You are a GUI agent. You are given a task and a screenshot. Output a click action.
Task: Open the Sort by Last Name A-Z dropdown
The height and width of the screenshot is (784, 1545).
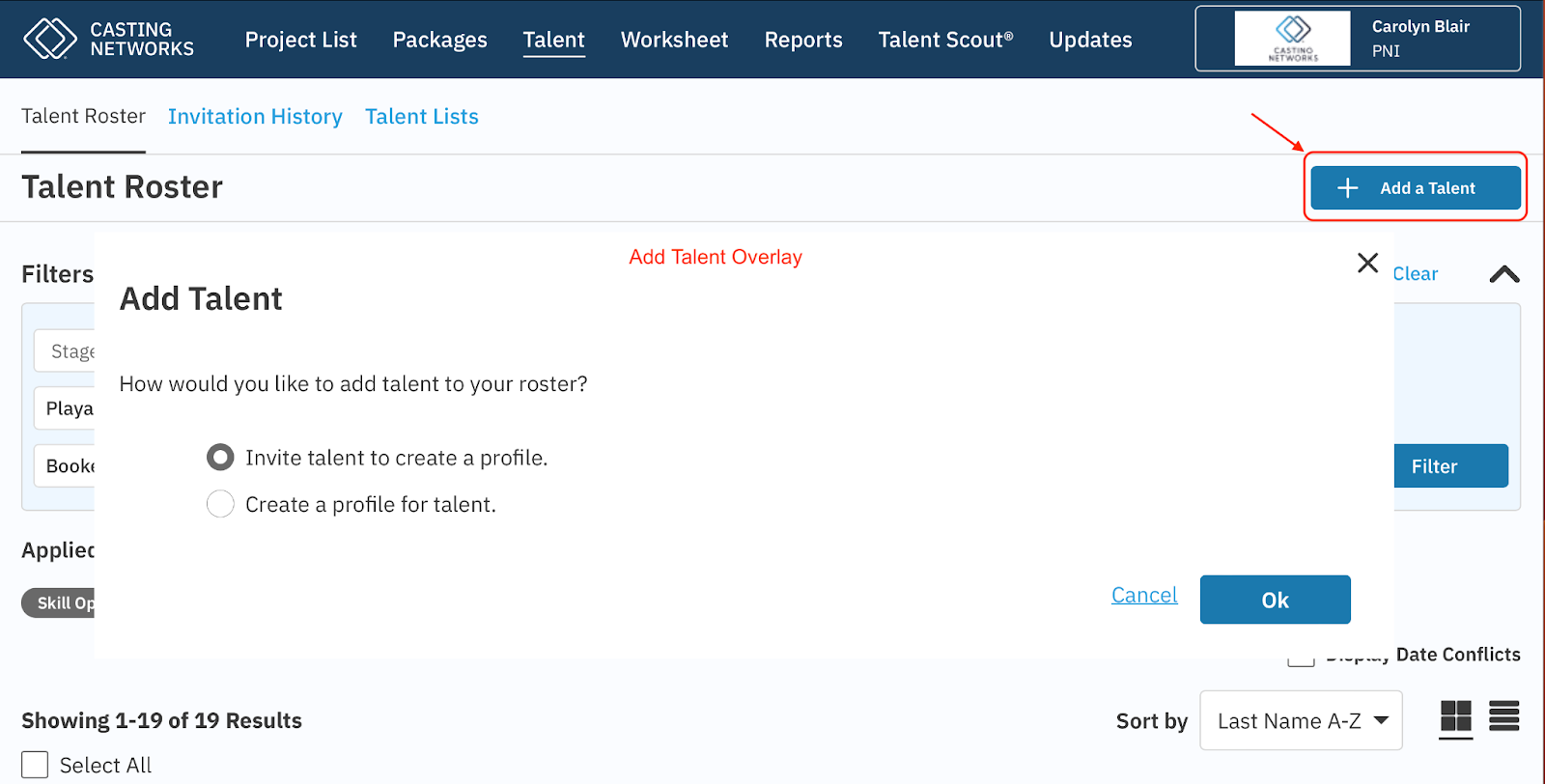pyautogui.click(x=1300, y=720)
